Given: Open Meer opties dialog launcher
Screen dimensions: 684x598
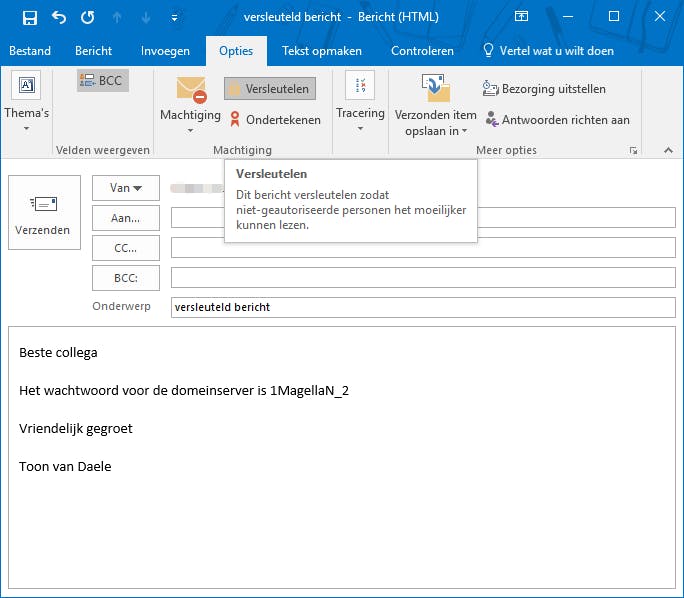Looking at the screenshot, I should (633, 150).
